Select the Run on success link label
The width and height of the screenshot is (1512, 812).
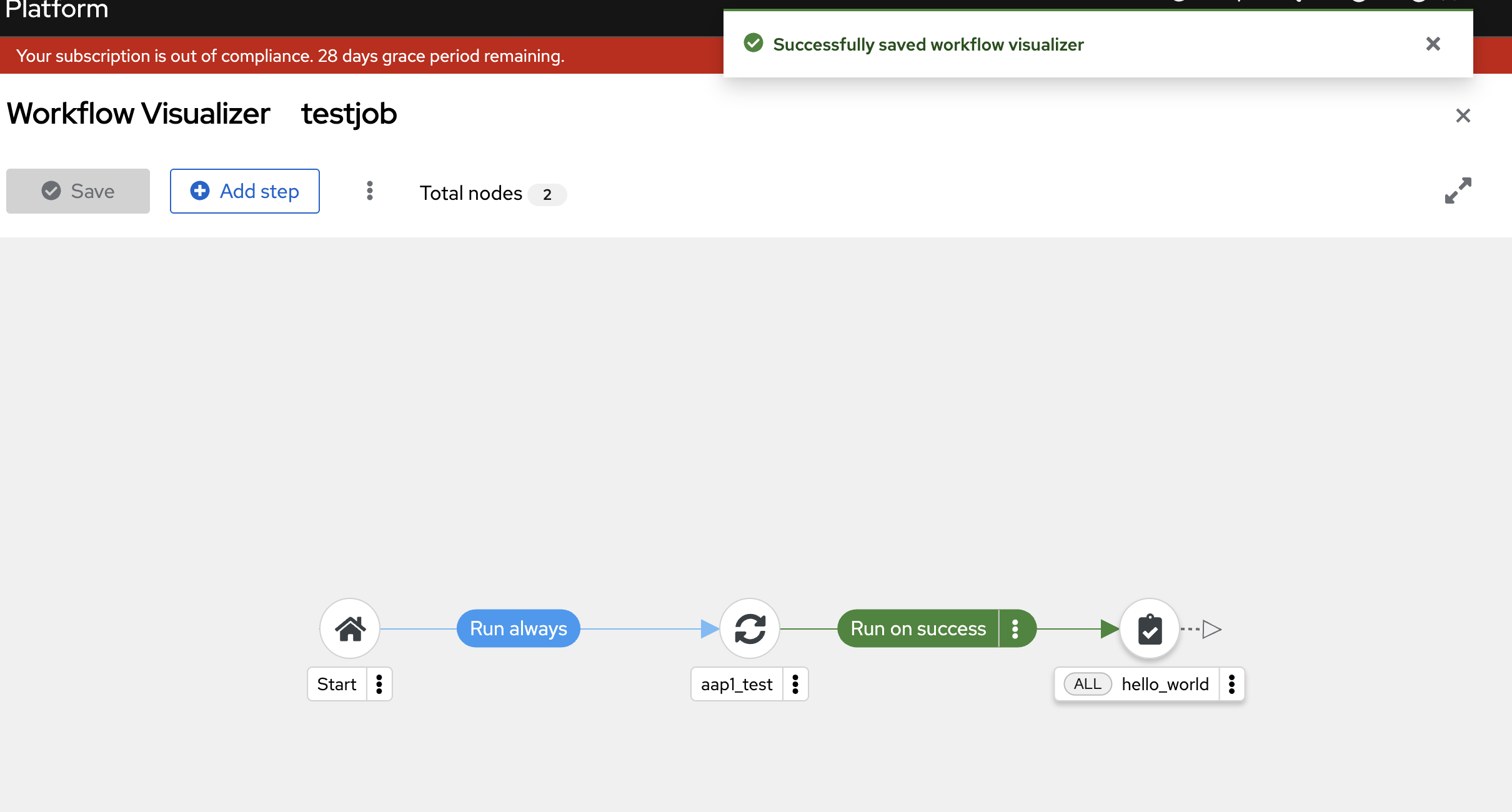click(918, 628)
